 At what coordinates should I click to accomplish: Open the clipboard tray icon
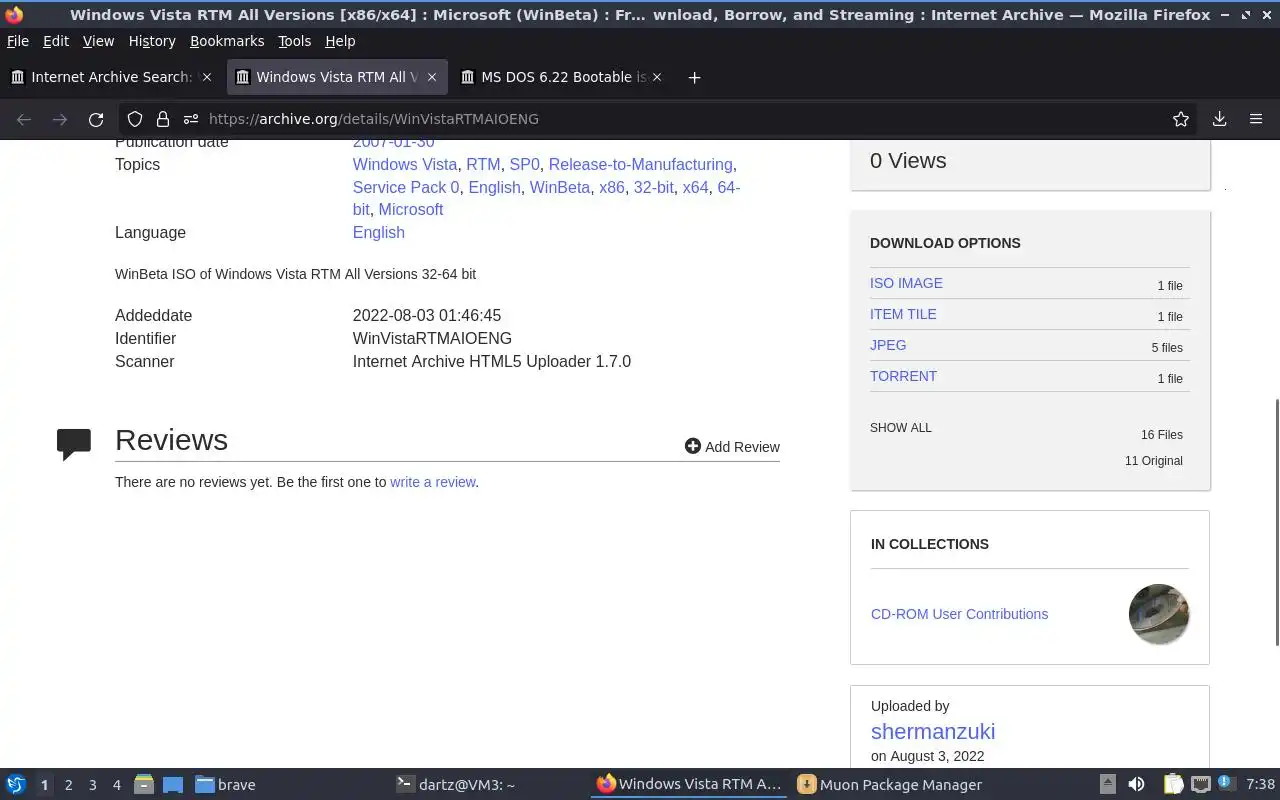(1173, 785)
